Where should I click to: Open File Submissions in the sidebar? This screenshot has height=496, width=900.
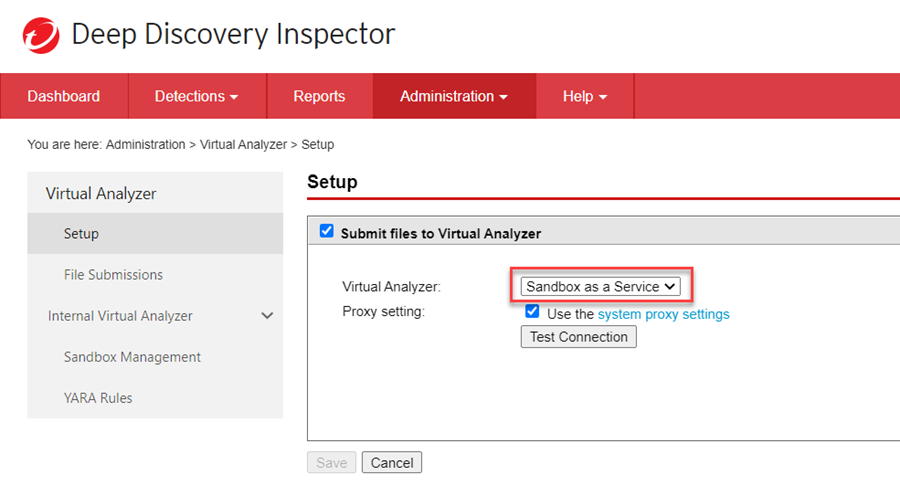click(113, 275)
